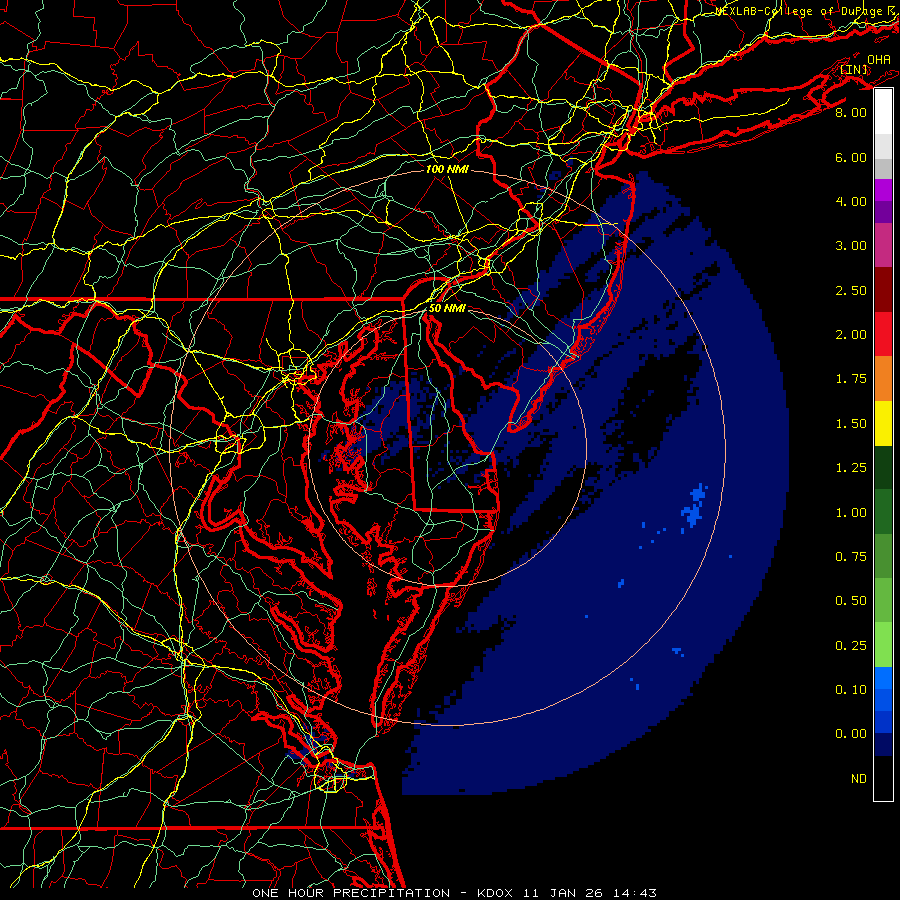This screenshot has height=900, width=900.
Task: Click the ONE HOUR PRECIPITATION title text
Action: coord(351,893)
